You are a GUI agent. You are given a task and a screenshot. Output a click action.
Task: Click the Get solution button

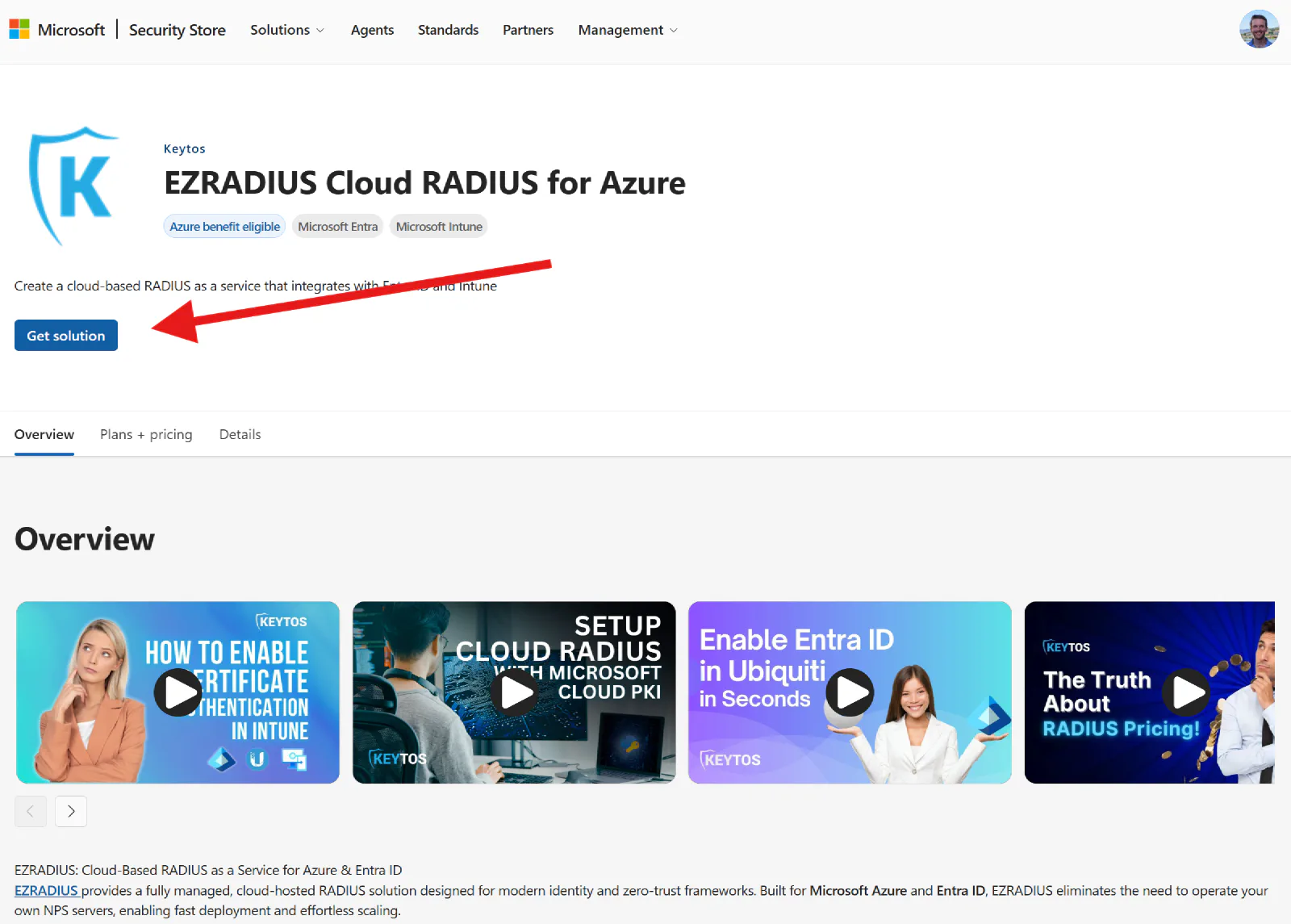point(66,336)
